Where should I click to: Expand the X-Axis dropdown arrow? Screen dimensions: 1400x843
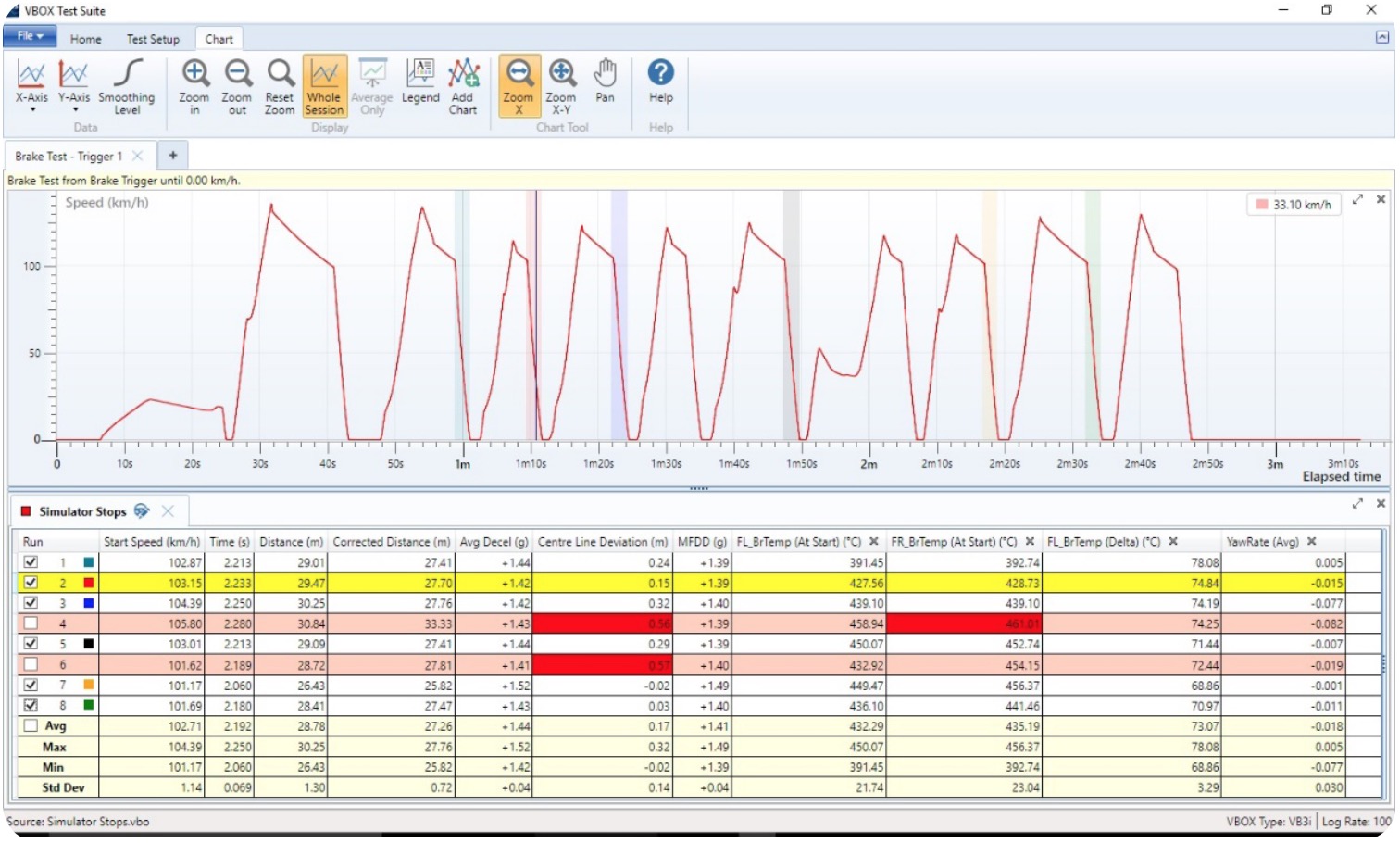[x=32, y=110]
